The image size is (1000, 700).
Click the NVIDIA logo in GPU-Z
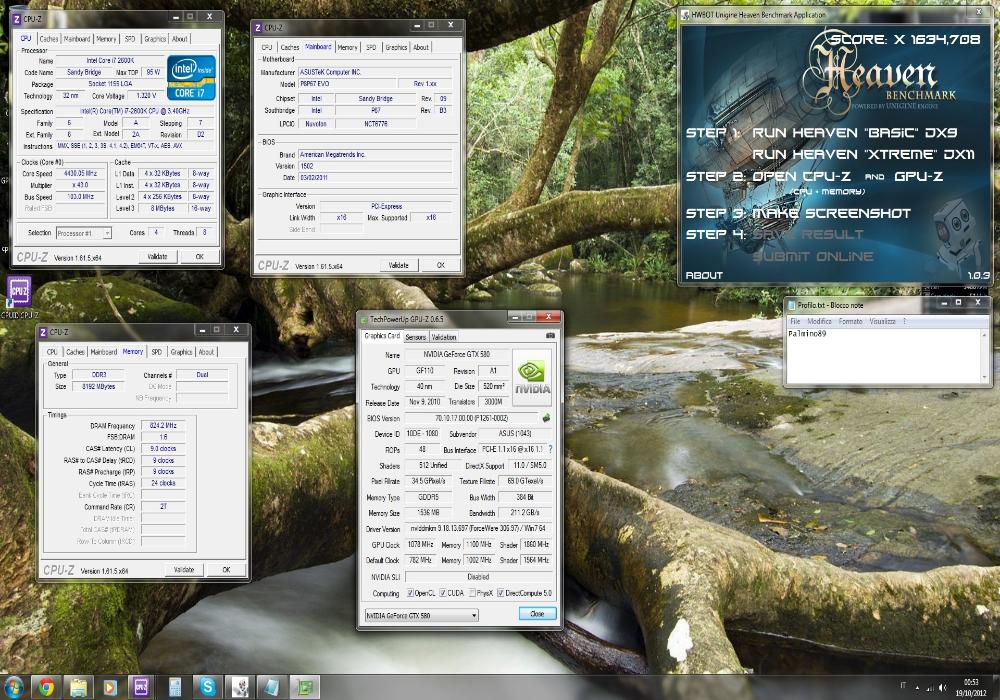[533, 379]
